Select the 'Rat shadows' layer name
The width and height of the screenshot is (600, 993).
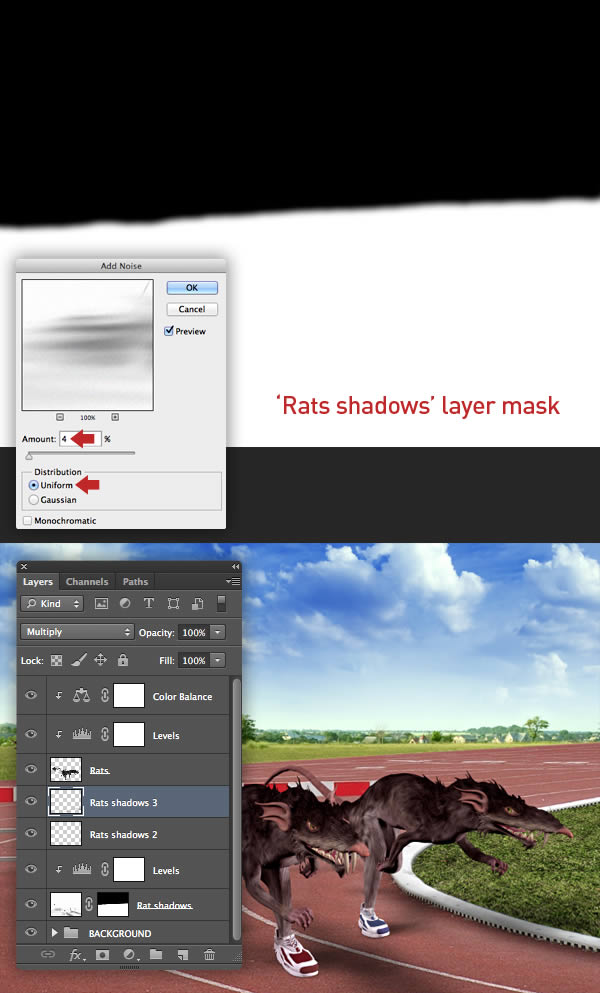tap(165, 905)
